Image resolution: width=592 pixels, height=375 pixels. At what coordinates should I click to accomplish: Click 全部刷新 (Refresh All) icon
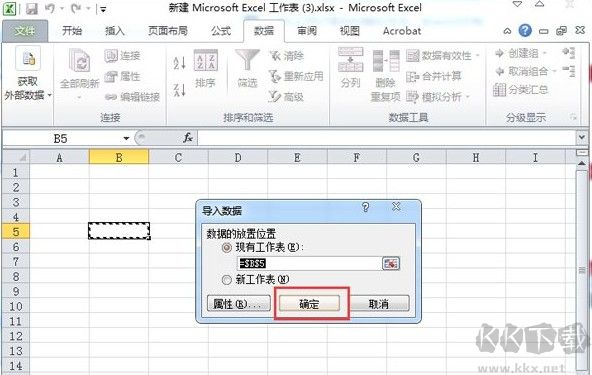coord(80,60)
